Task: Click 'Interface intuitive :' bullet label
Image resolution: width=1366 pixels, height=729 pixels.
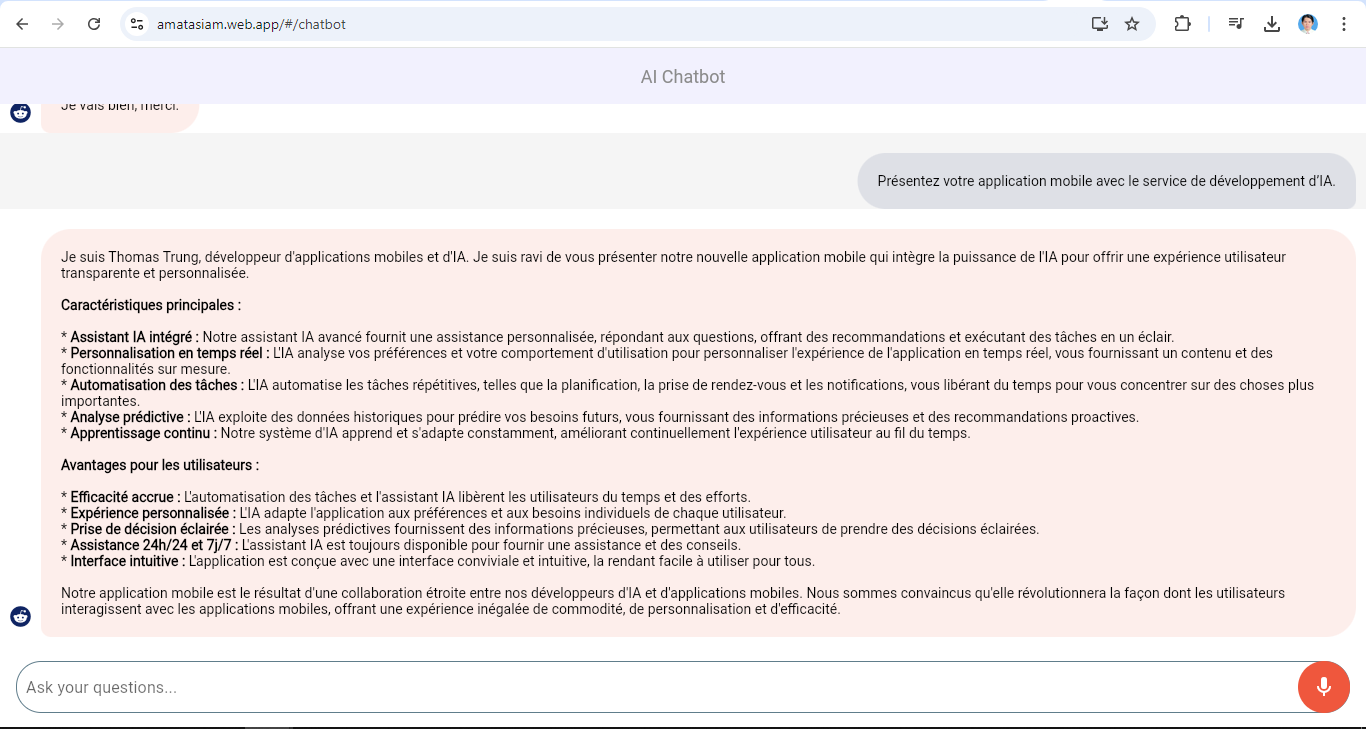Action: [x=128, y=561]
